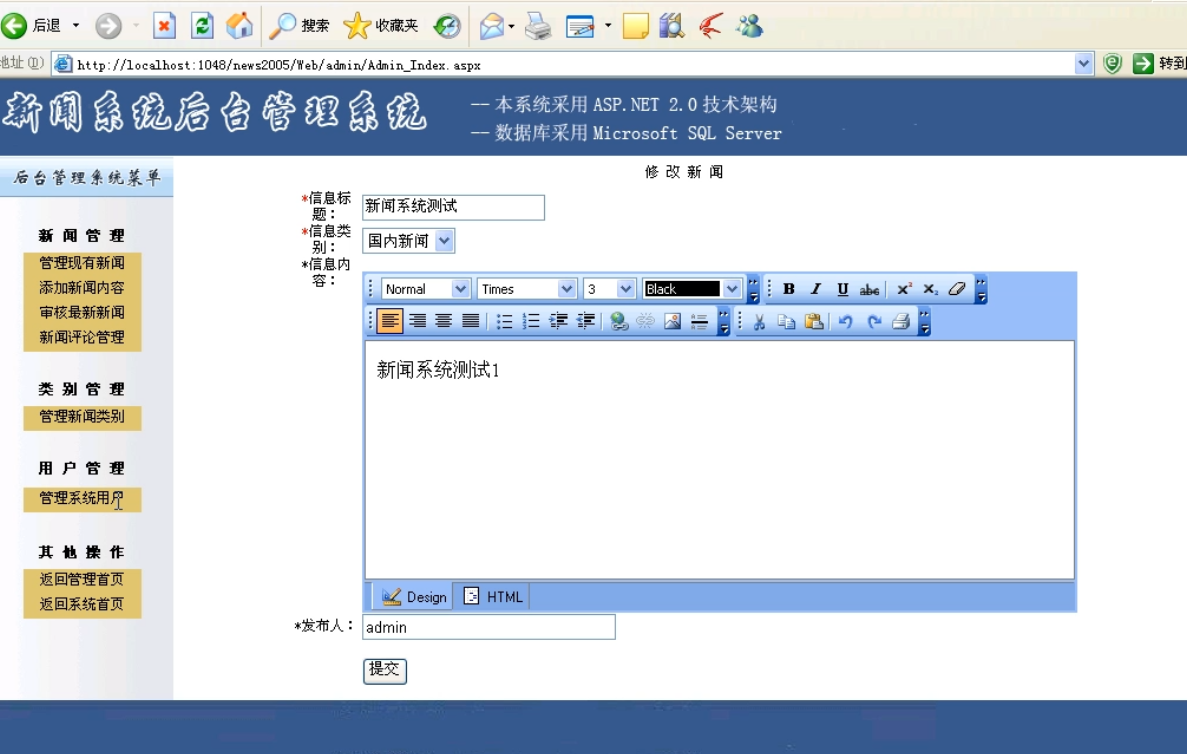Expand the font toolbar overflow chevron
Viewport: 1187px width, 754px height.
[753, 289]
